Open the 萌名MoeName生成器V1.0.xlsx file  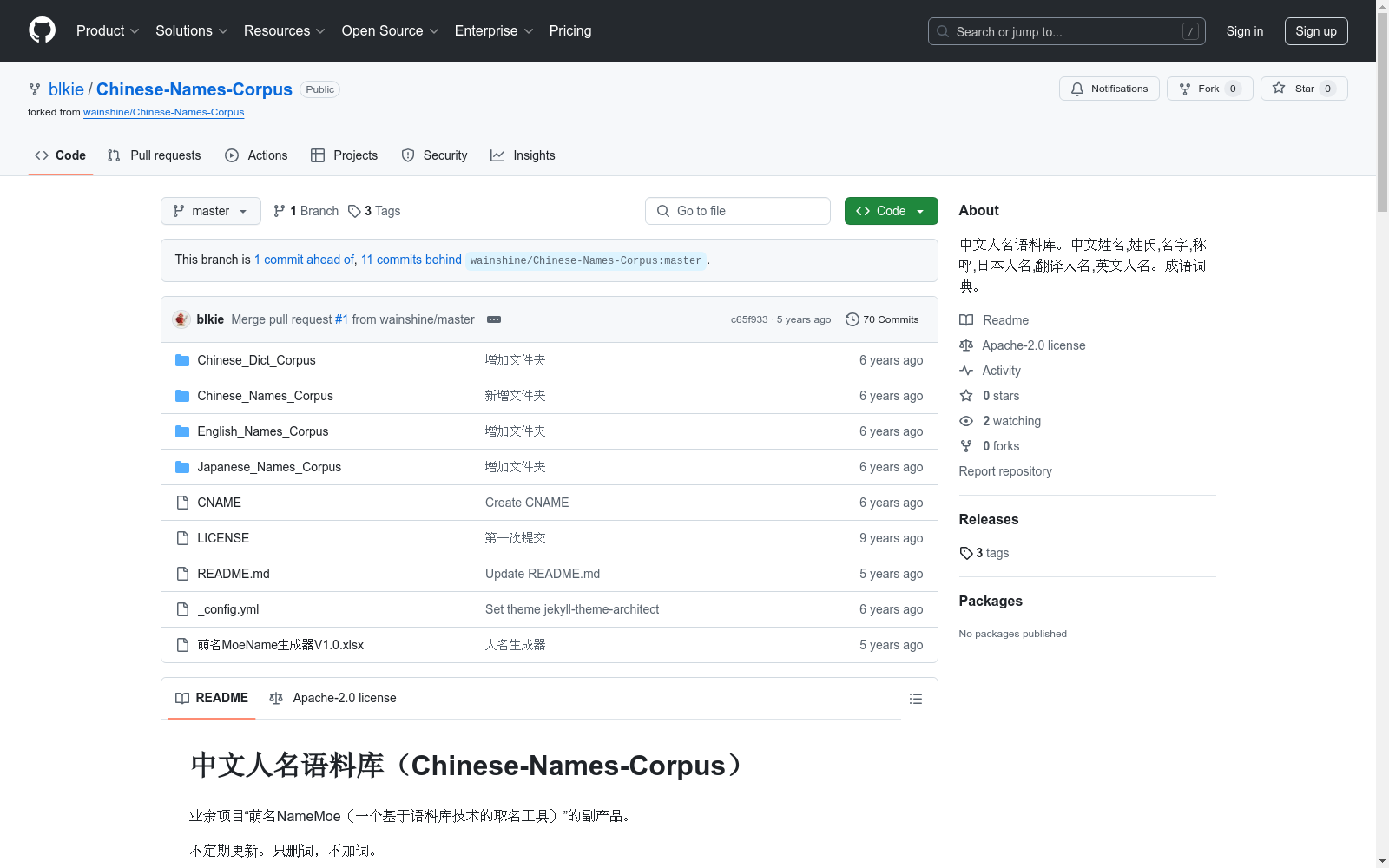pos(280,645)
